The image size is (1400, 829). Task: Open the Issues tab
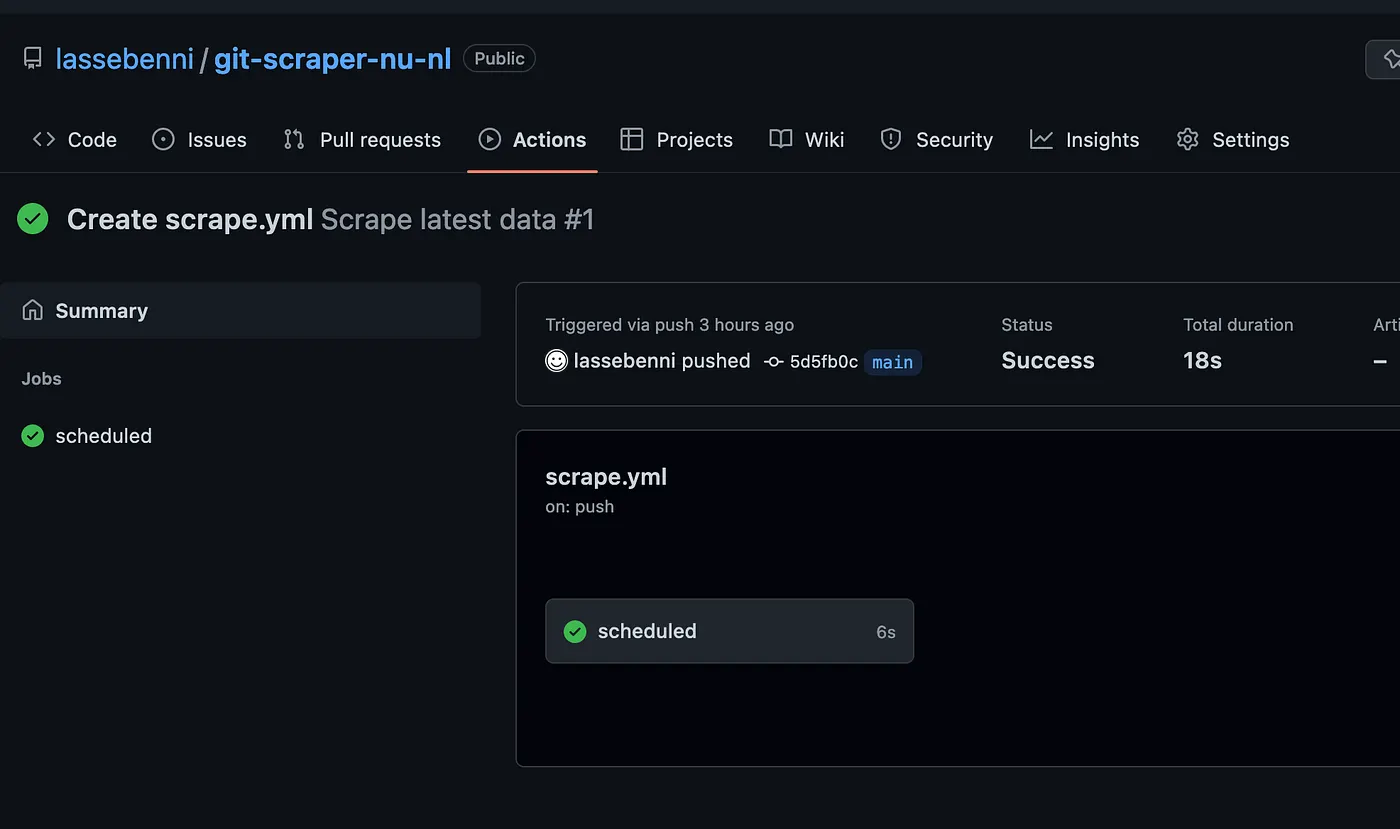(x=199, y=140)
